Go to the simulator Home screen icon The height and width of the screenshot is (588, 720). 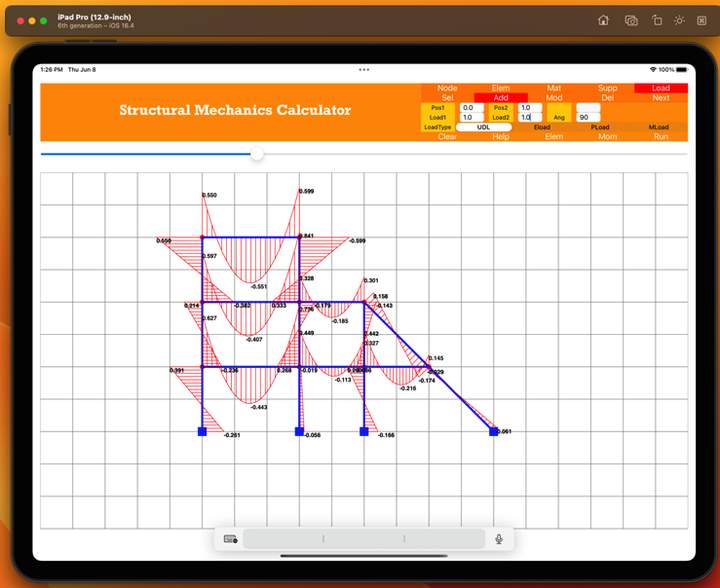point(603,21)
